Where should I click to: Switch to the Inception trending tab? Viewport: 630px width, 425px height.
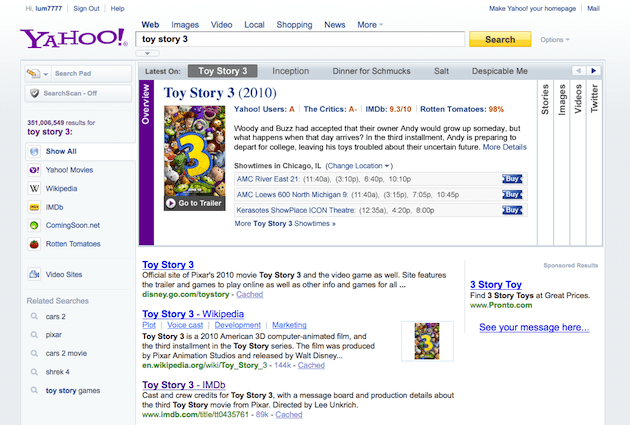[x=291, y=72]
